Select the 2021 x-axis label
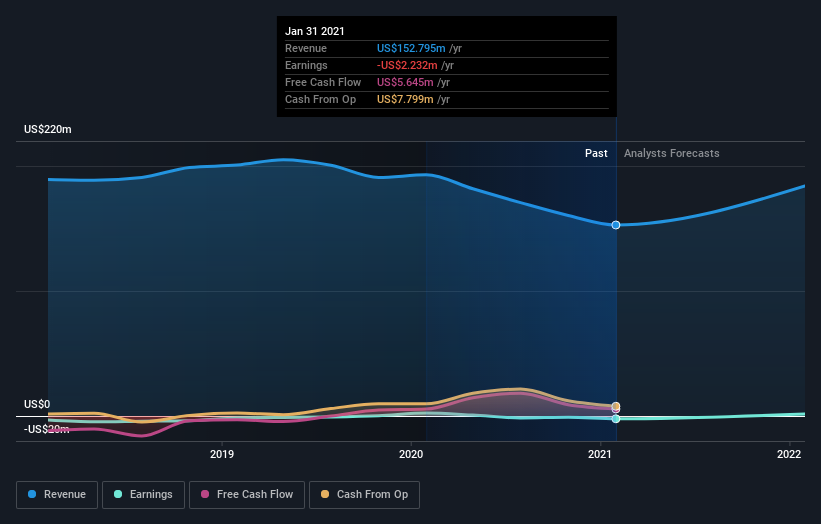 click(600, 454)
